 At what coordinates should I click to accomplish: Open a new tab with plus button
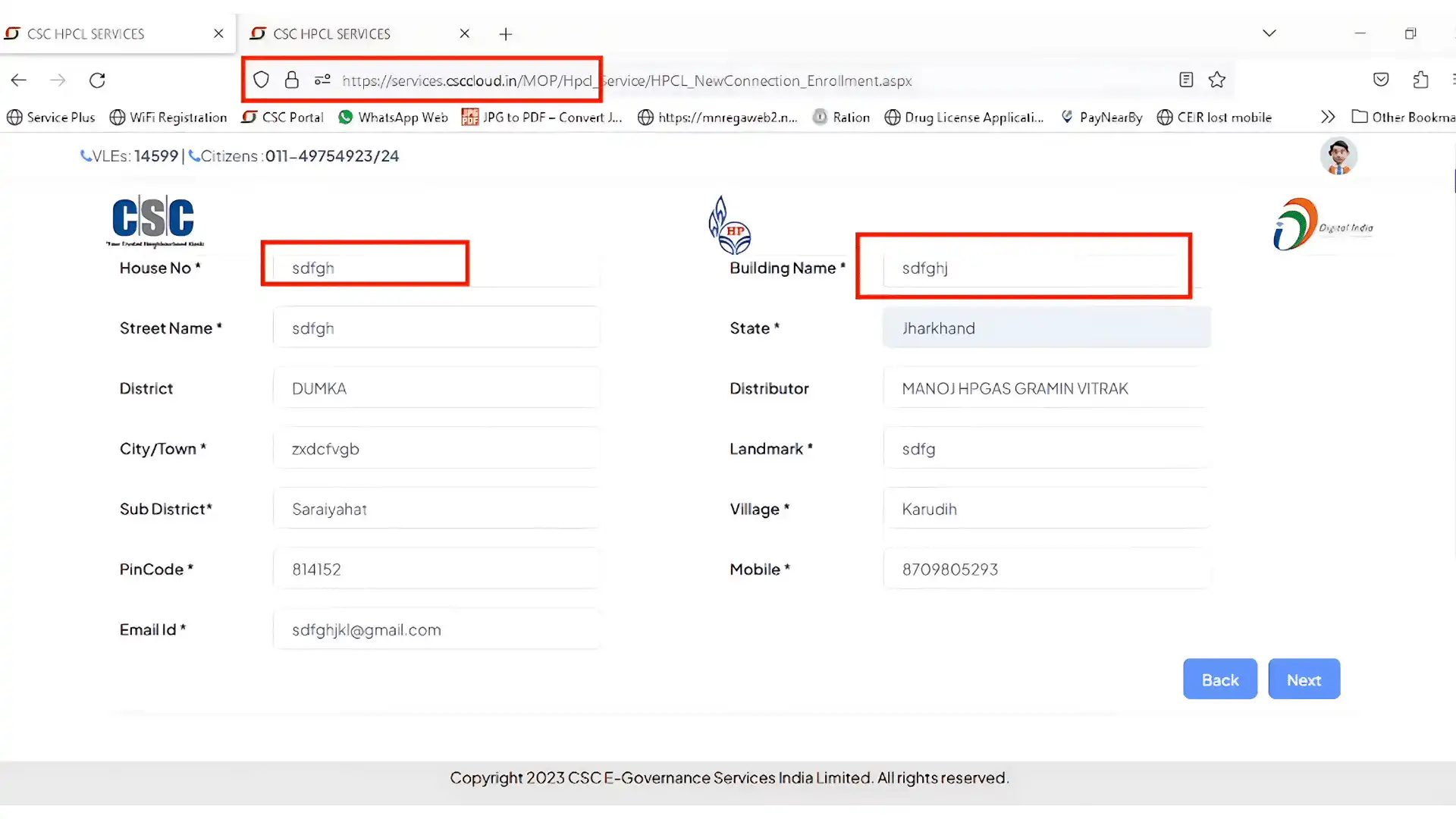pos(506,34)
